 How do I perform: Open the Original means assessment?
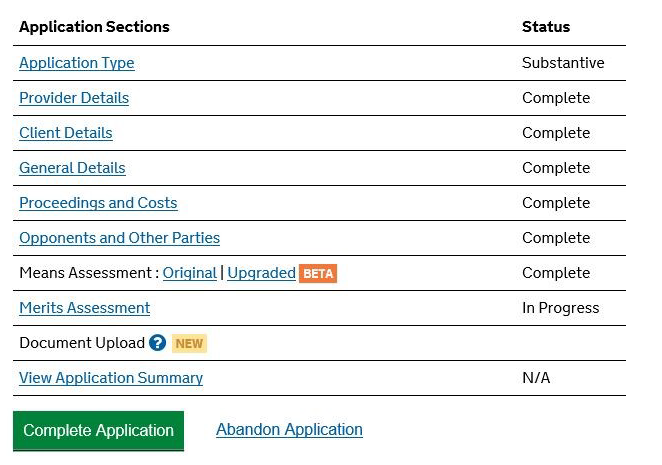coord(190,273)
